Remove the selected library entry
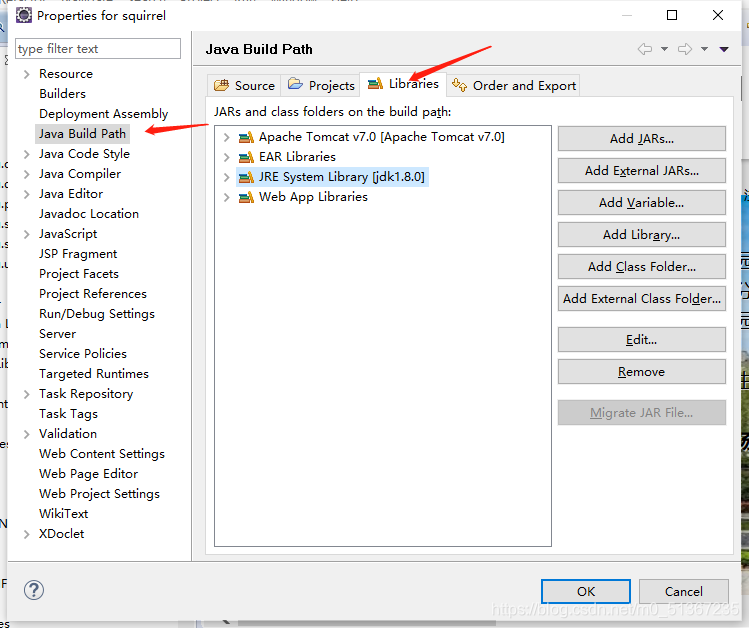749x628 pixels. pyautogui.click(x=642, y=372)
